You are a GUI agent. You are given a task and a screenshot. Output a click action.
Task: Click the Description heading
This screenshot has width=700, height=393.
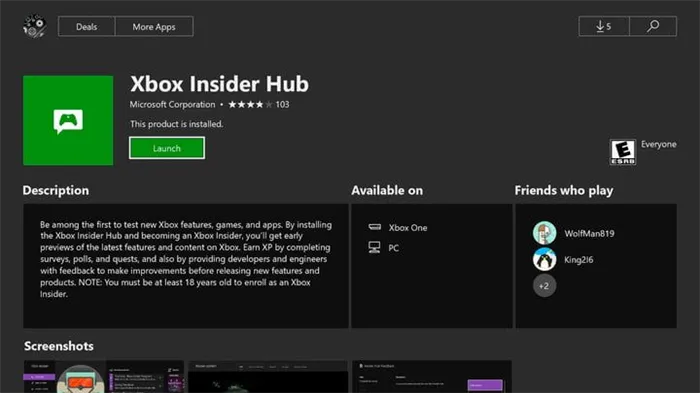(x=56, y=190)
